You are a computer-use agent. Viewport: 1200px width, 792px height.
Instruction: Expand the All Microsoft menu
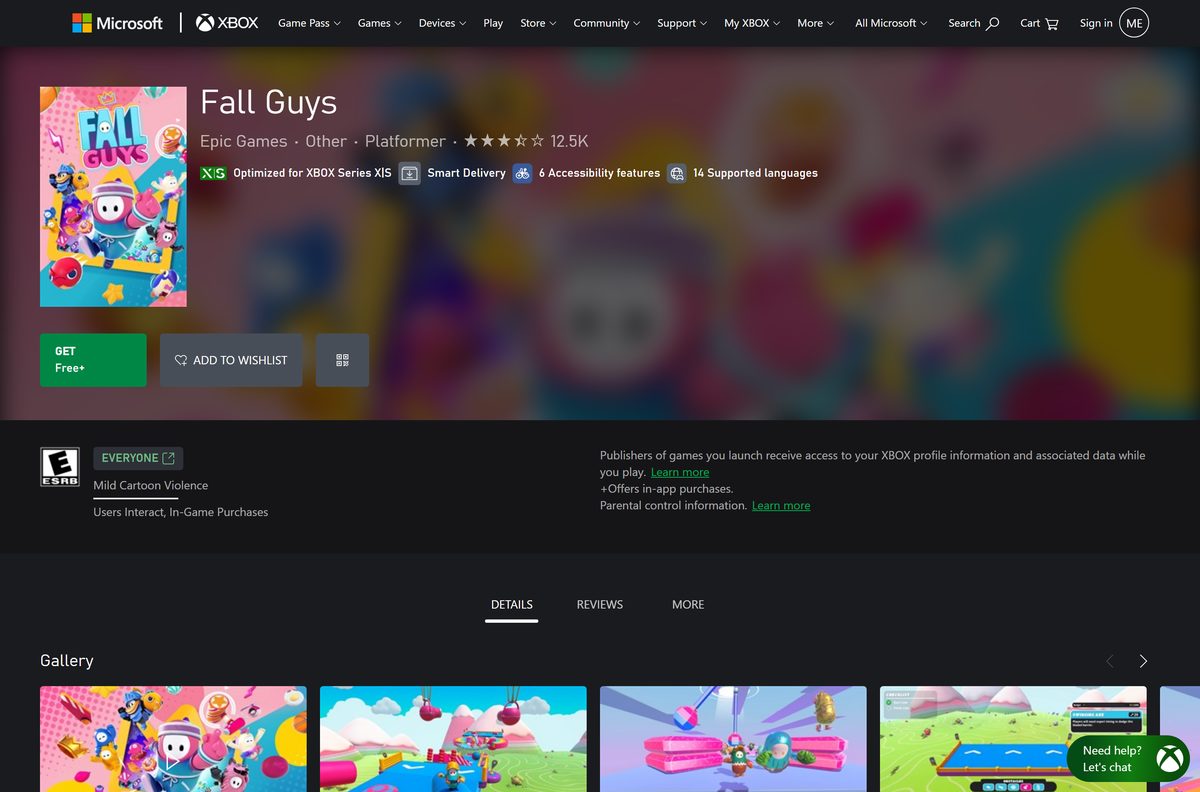coord(891,23)
